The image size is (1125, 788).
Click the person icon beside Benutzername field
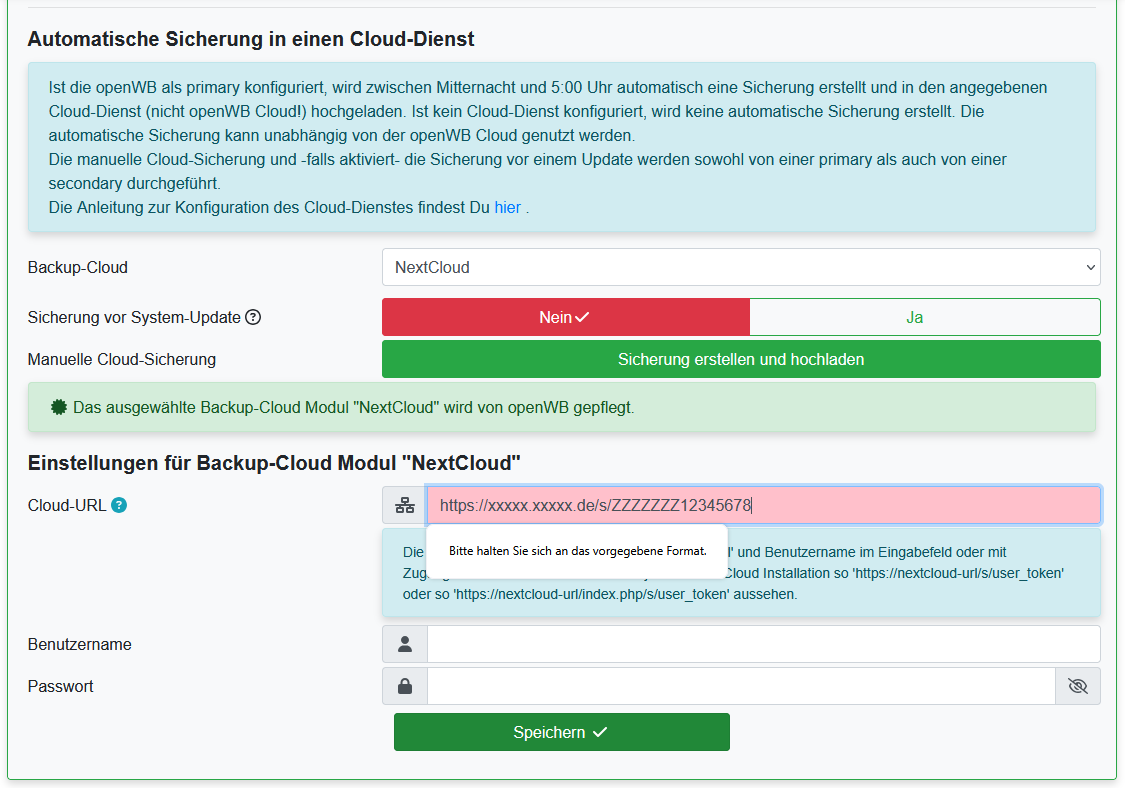click(404, 644)
